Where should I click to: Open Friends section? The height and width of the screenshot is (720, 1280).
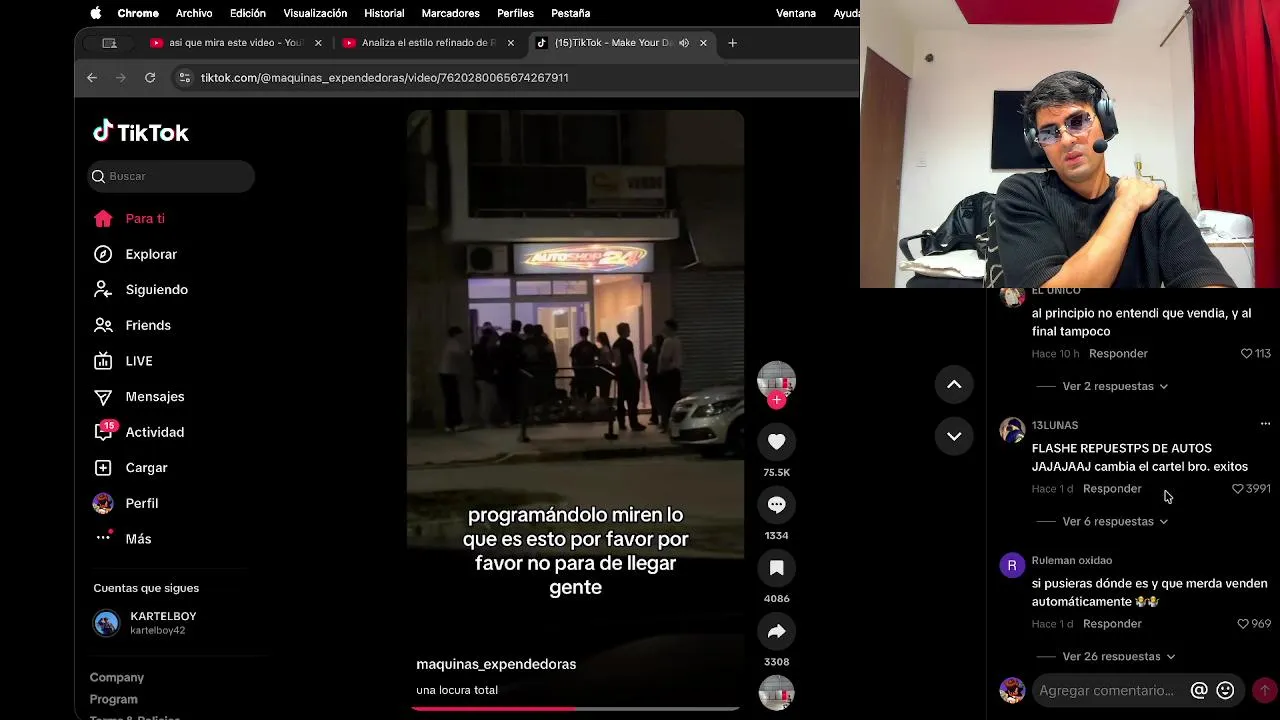tap(132, 325)
